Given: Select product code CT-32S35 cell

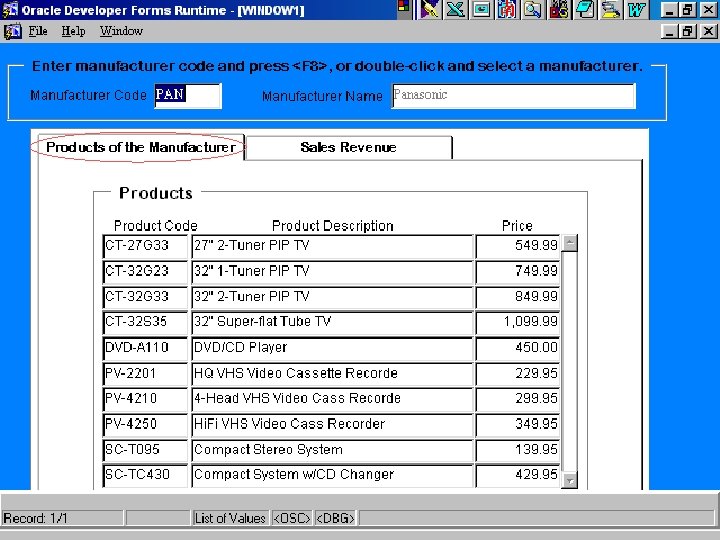Looking at the screenshot, I should [x=146, y=322].
